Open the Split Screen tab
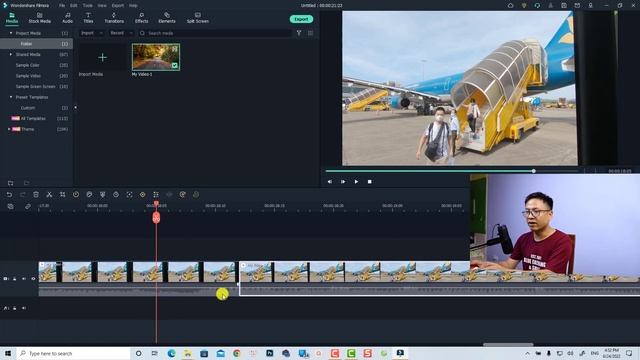The width and height of the screenshot is (640, 360). coord(198,18)
